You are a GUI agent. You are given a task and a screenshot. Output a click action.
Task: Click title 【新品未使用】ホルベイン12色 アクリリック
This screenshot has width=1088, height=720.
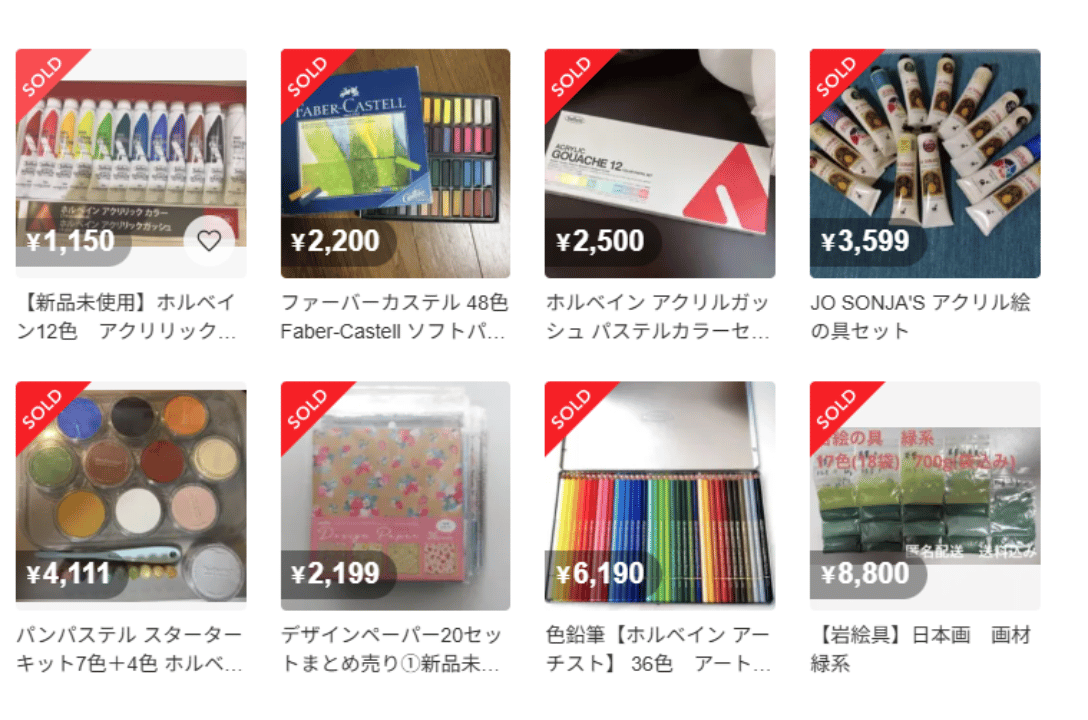(127, 317)
